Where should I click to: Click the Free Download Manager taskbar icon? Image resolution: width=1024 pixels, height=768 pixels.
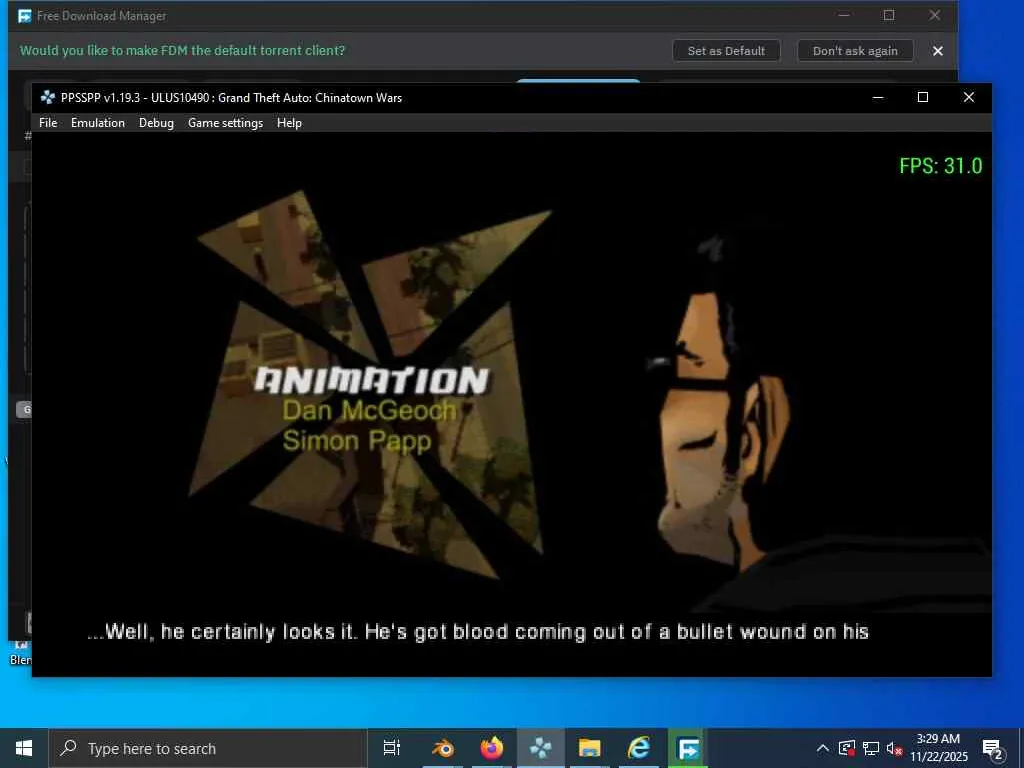click(x=688, y=748)
